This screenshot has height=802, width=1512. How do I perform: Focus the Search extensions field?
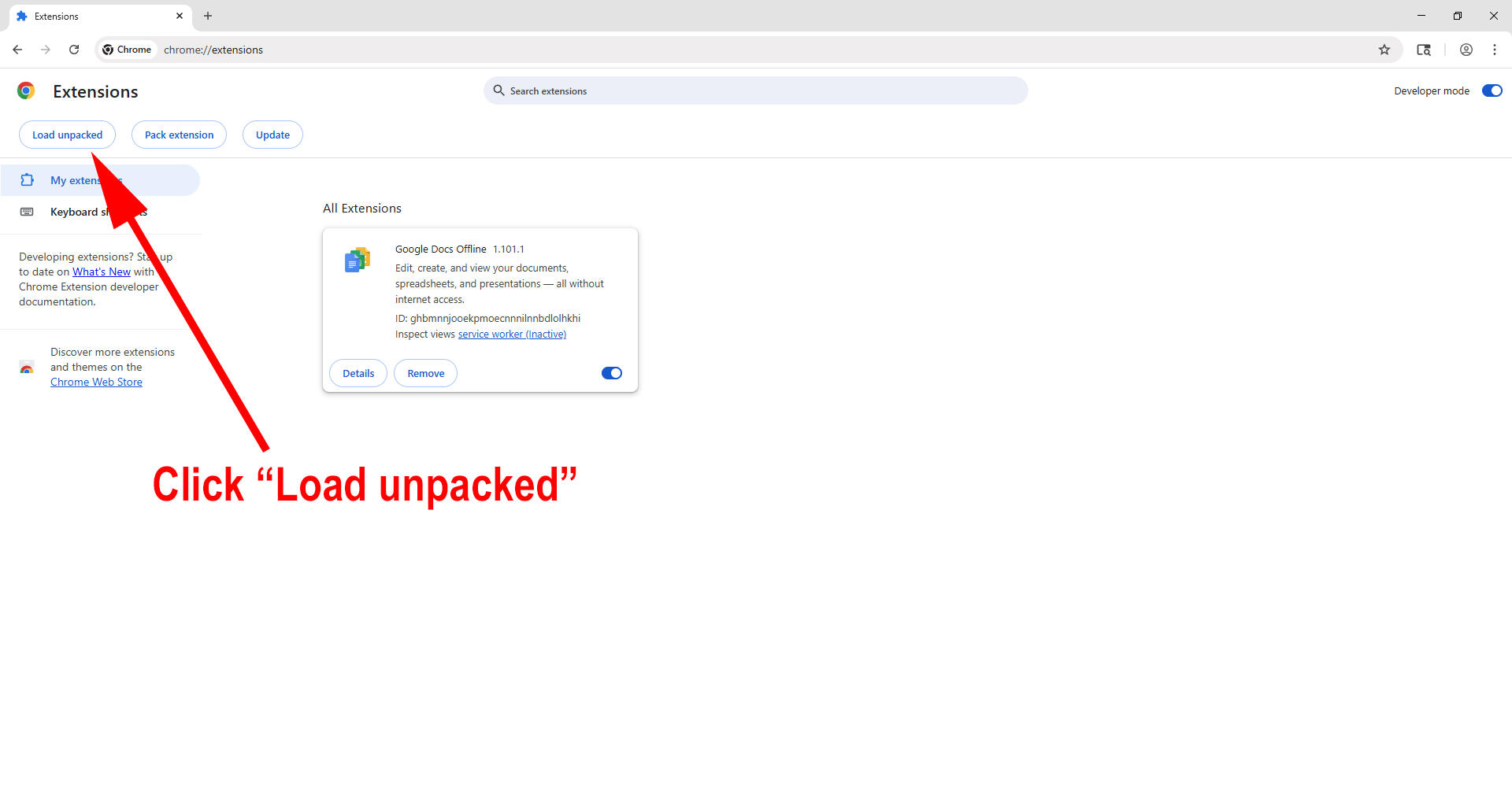756,91
